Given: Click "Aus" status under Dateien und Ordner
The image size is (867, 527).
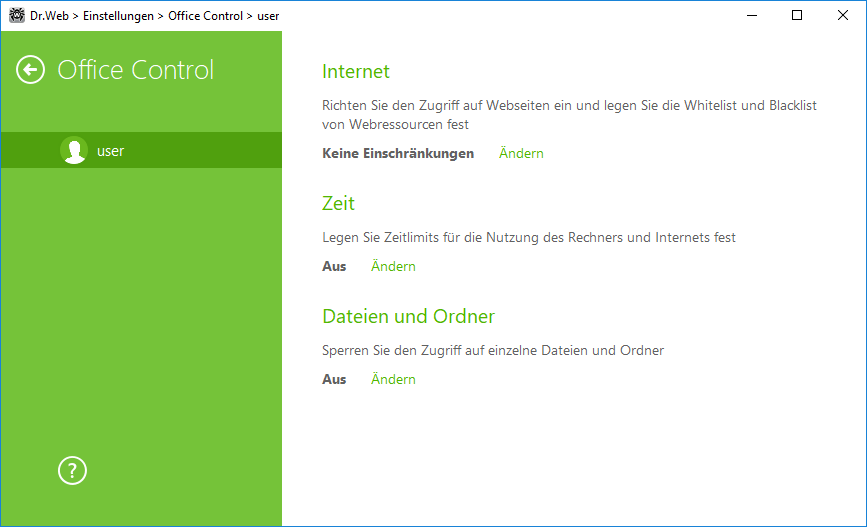Looking at the screenshot, I should tap(334, 379).
